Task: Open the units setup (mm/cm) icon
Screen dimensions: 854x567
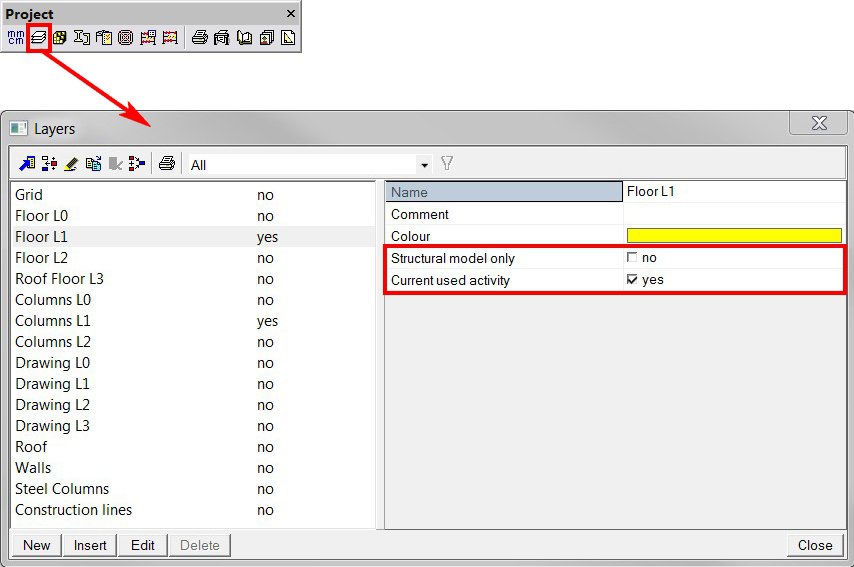Action: (16, 38)
